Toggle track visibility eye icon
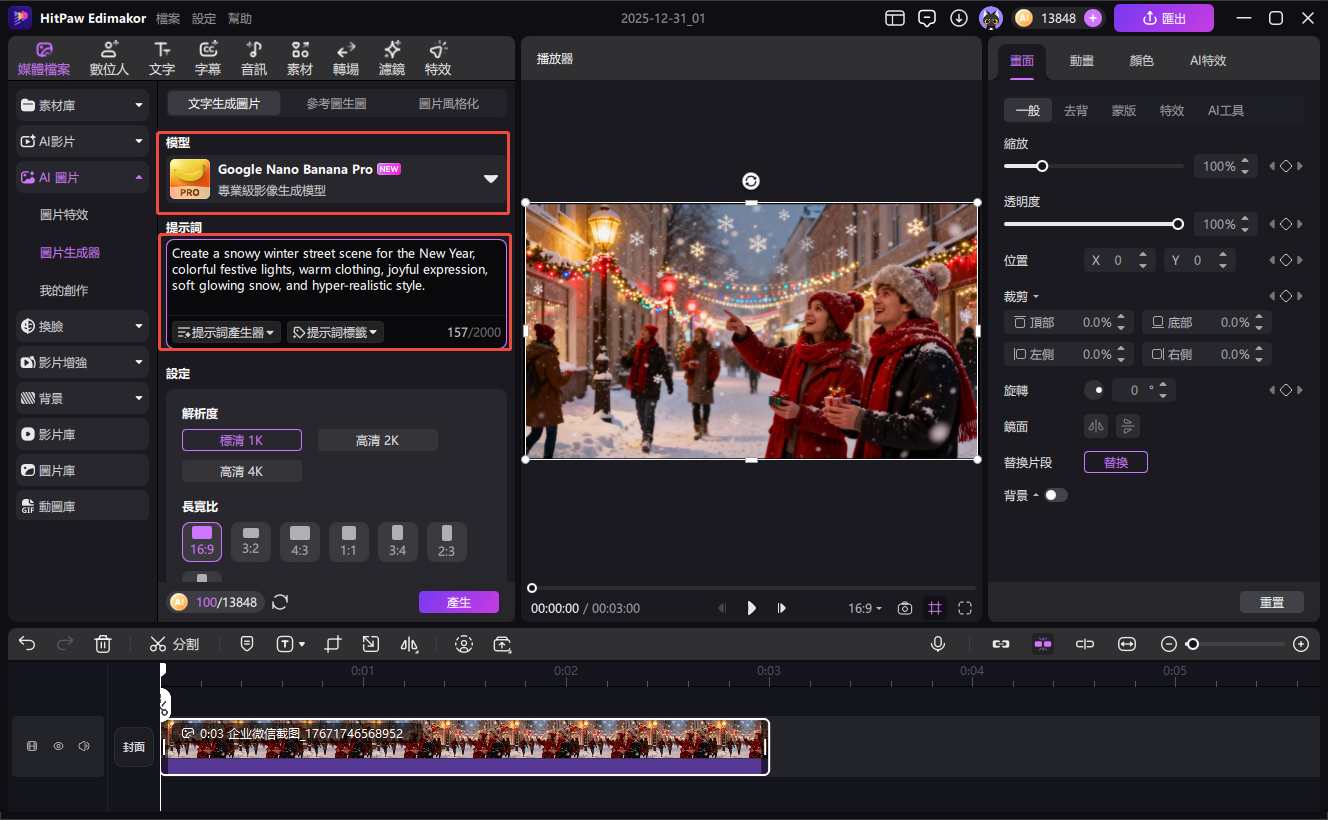This screenshot has height=820, width=1328. click(x=58, y=746)
